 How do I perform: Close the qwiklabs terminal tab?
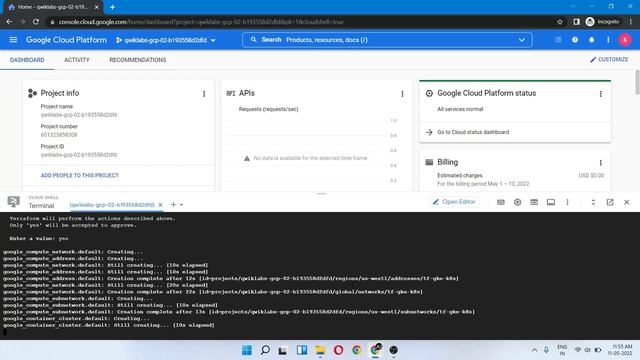[x=160, y=204]
